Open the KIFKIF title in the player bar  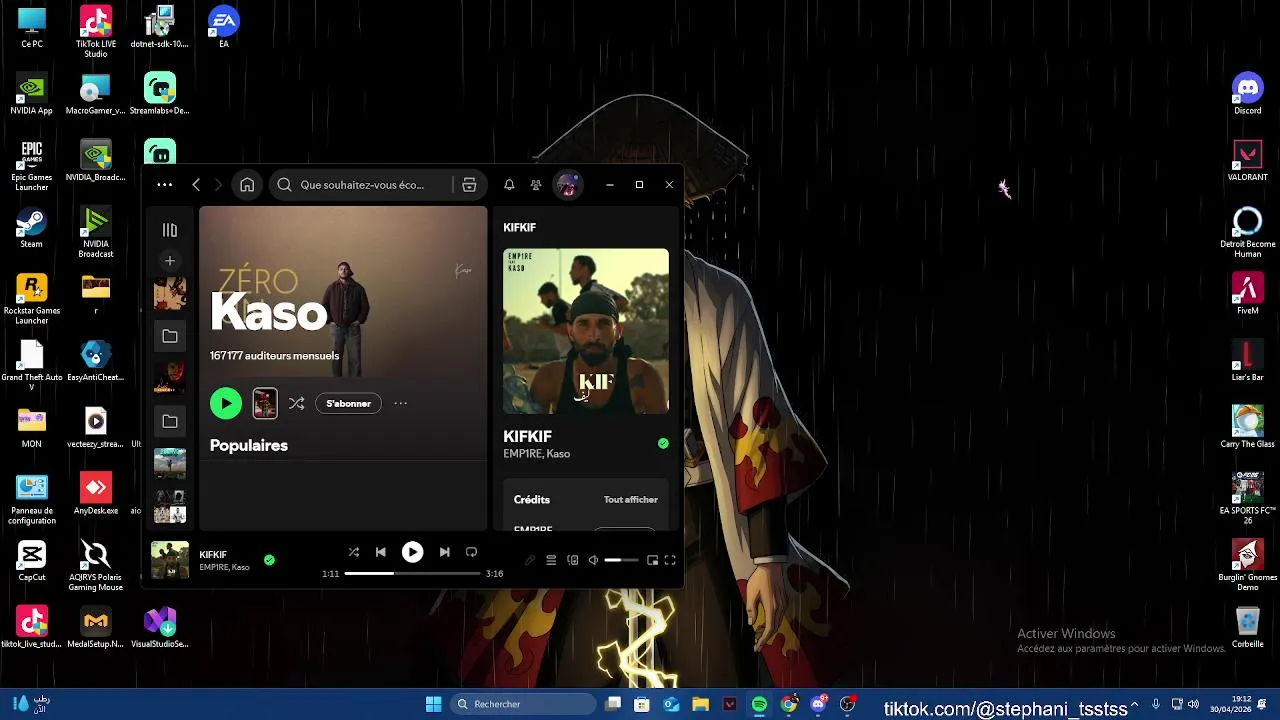(x=213, y=554)
